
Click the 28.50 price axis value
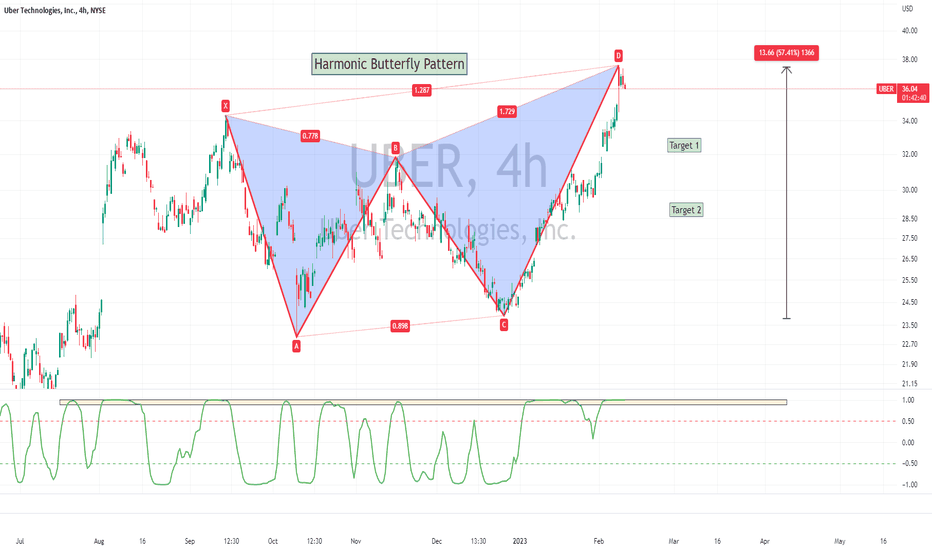(909, 219)
